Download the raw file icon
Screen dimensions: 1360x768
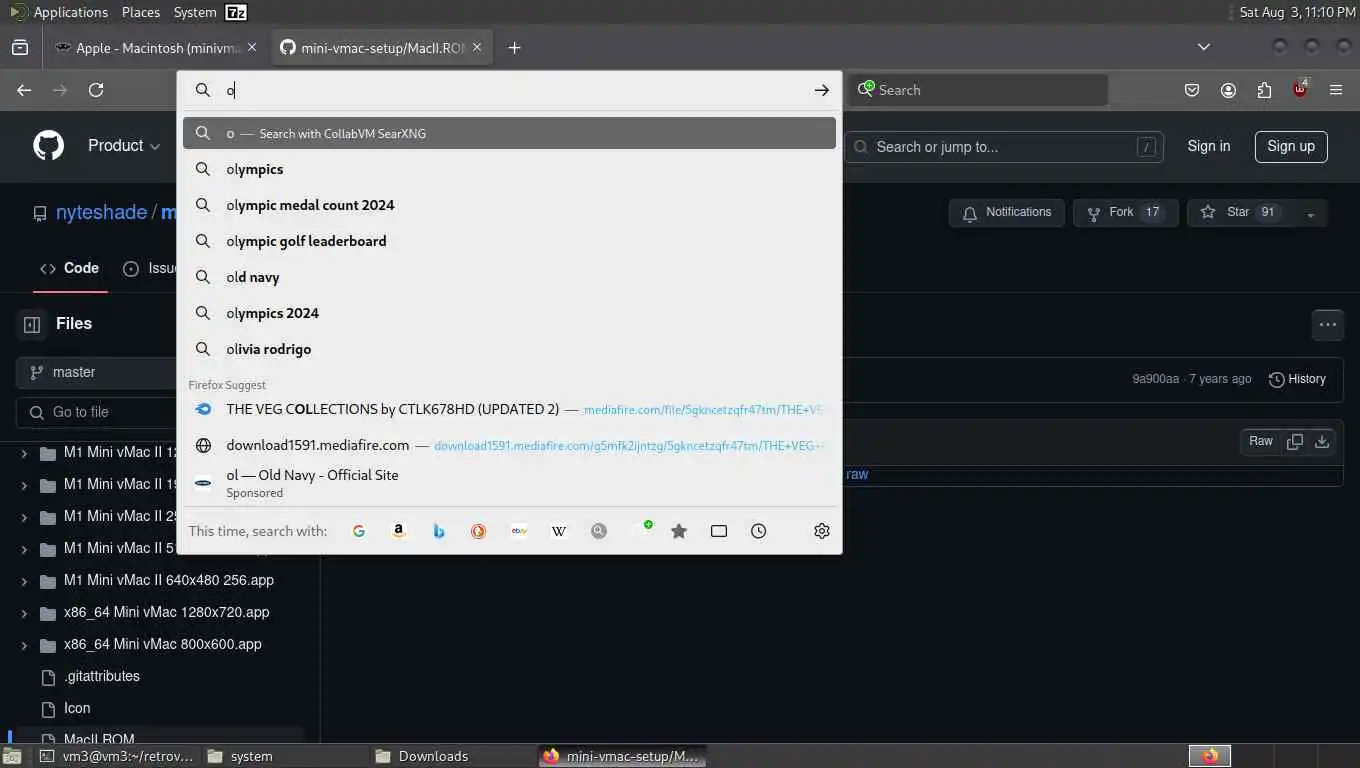pos(1322,441)
